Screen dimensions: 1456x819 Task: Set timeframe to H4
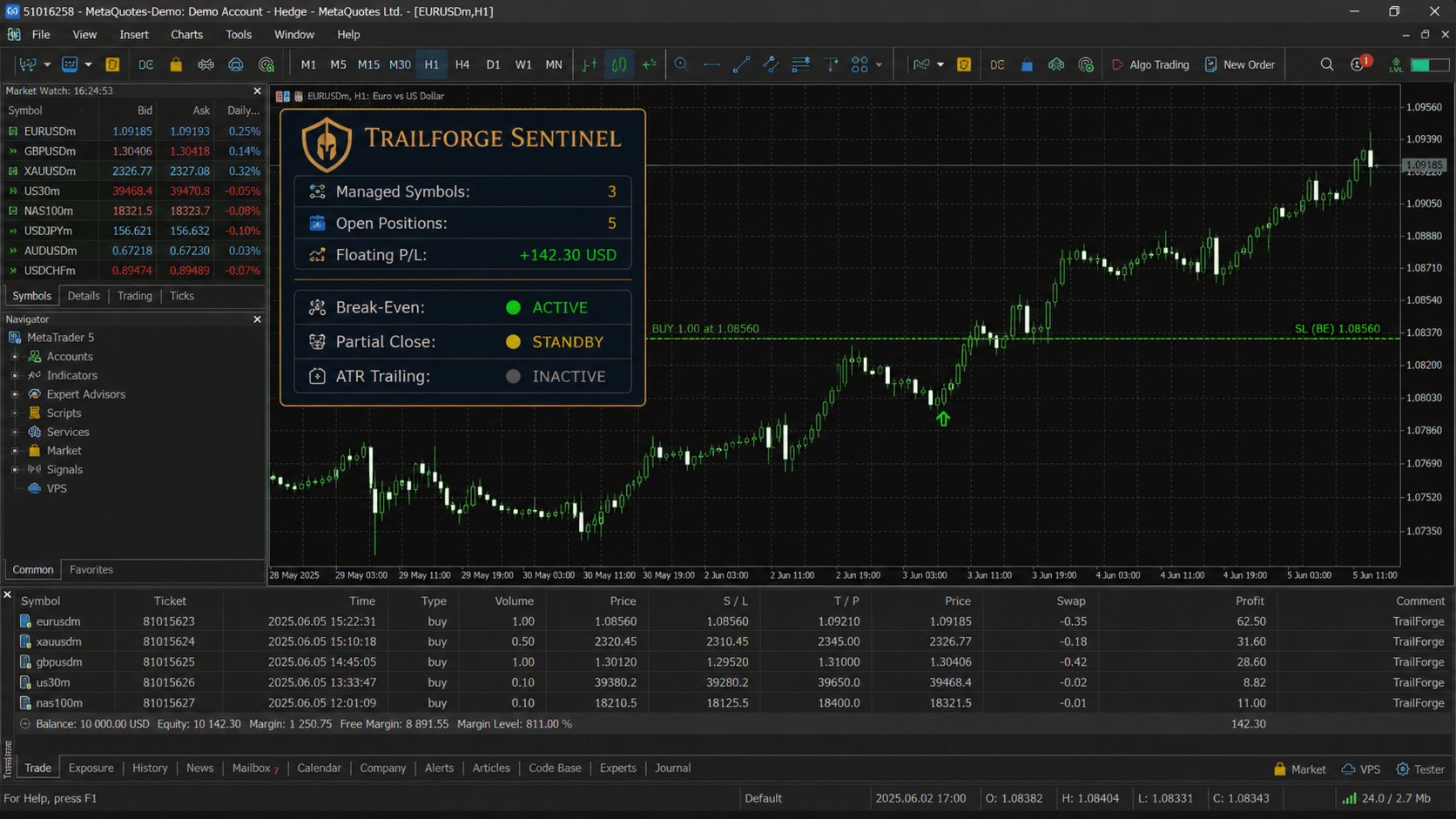(x=462, y=64)
